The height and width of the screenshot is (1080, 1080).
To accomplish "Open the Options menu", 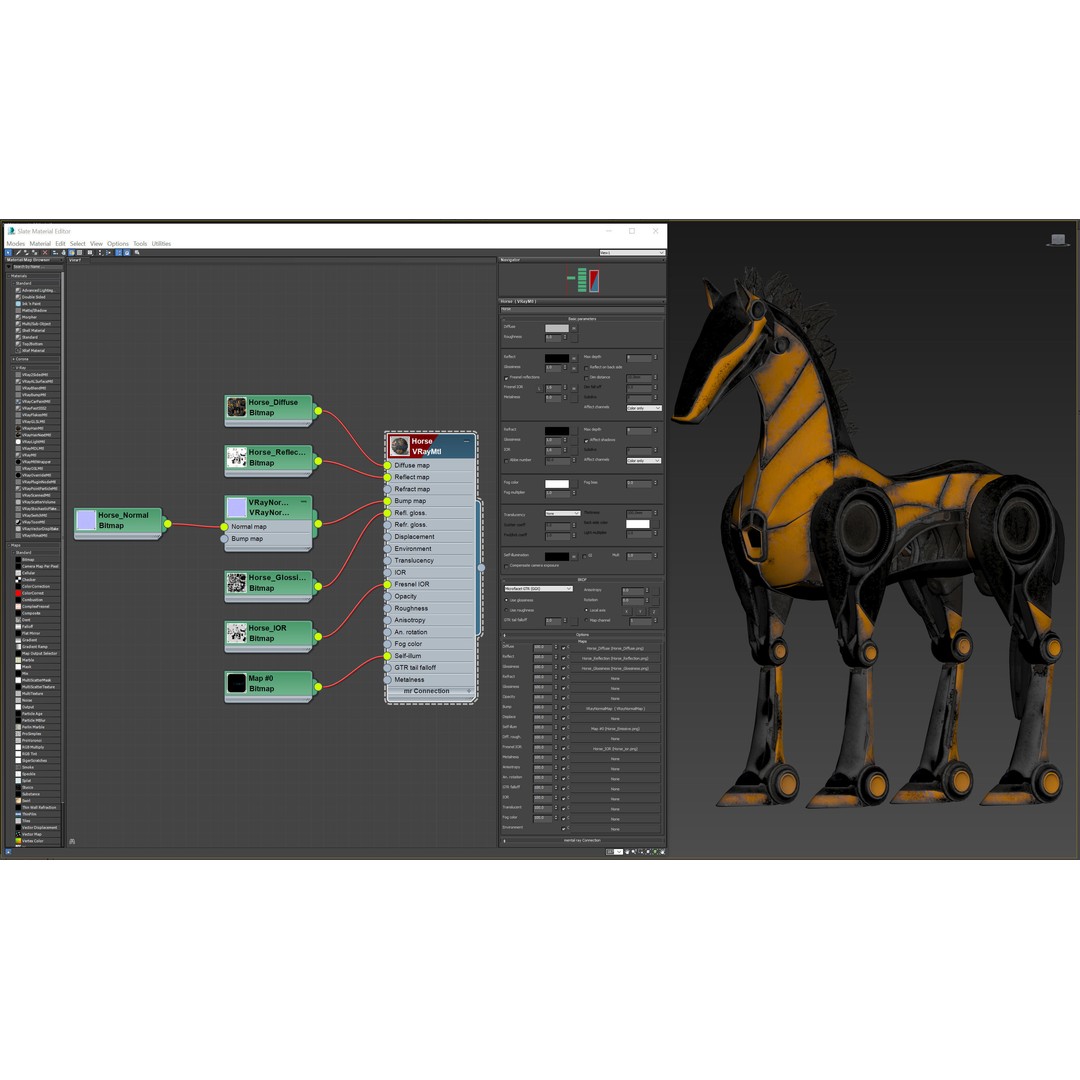I will click(x=118, y=244).
